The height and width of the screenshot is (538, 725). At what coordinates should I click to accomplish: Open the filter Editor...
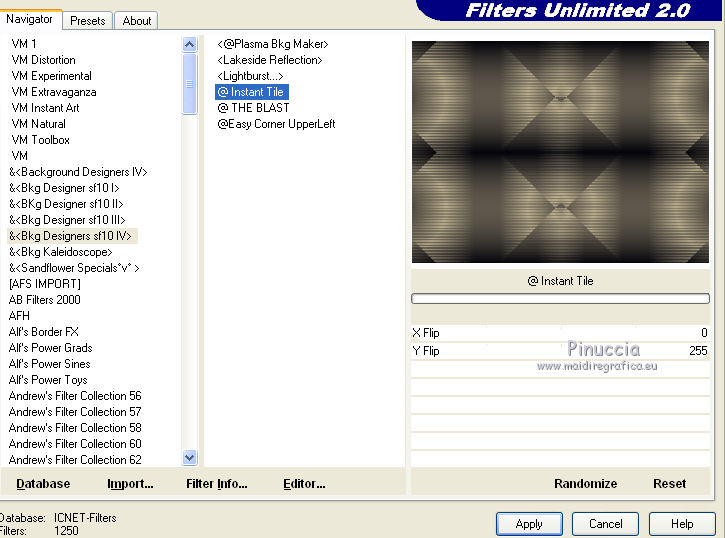point(304,483)
